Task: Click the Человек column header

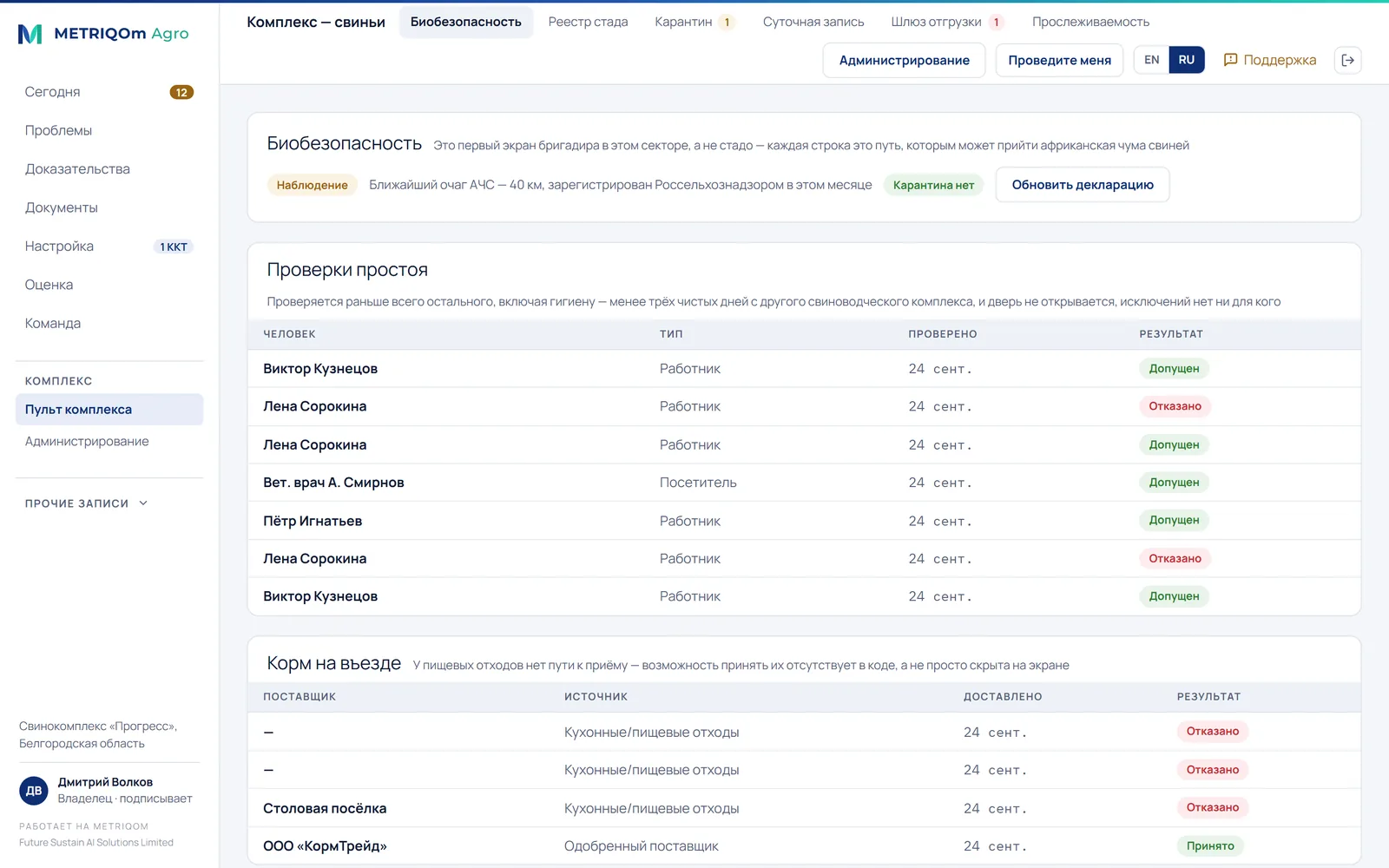Action: 289,334
